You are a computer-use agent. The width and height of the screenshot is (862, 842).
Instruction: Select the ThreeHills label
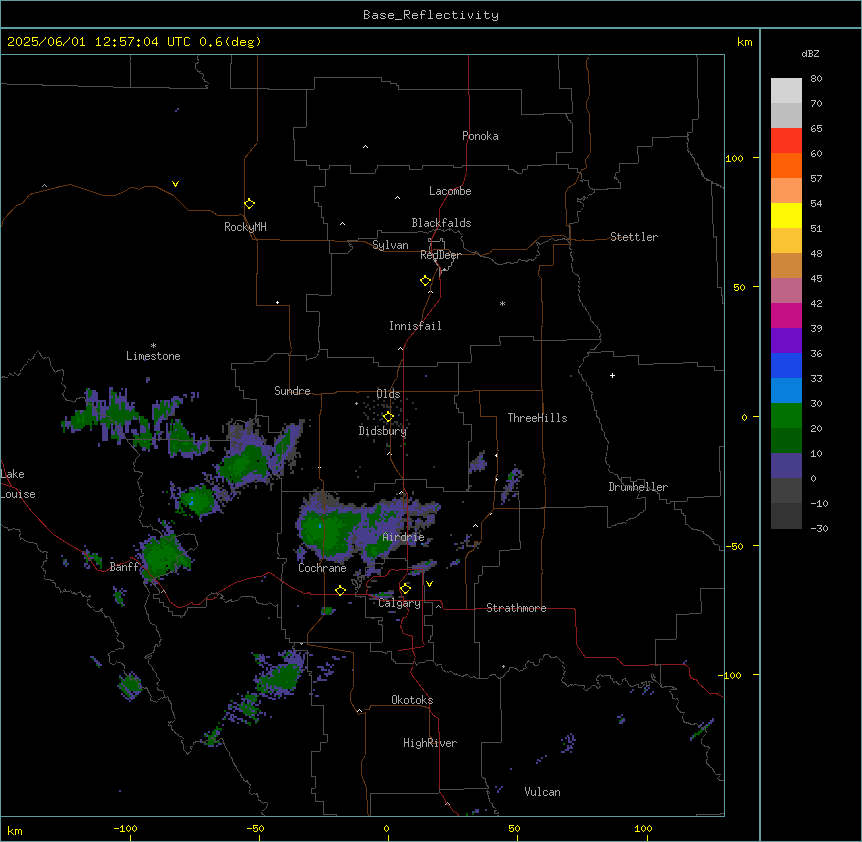(x=537, y=418)
